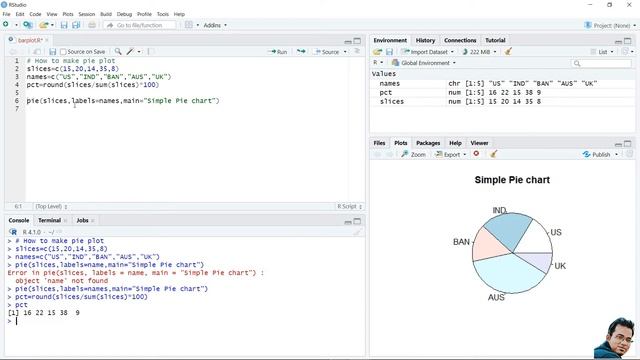Switch to the Files tab
Image resolution: width=640 pixels, height=360 pixels.
click(379, 143)
